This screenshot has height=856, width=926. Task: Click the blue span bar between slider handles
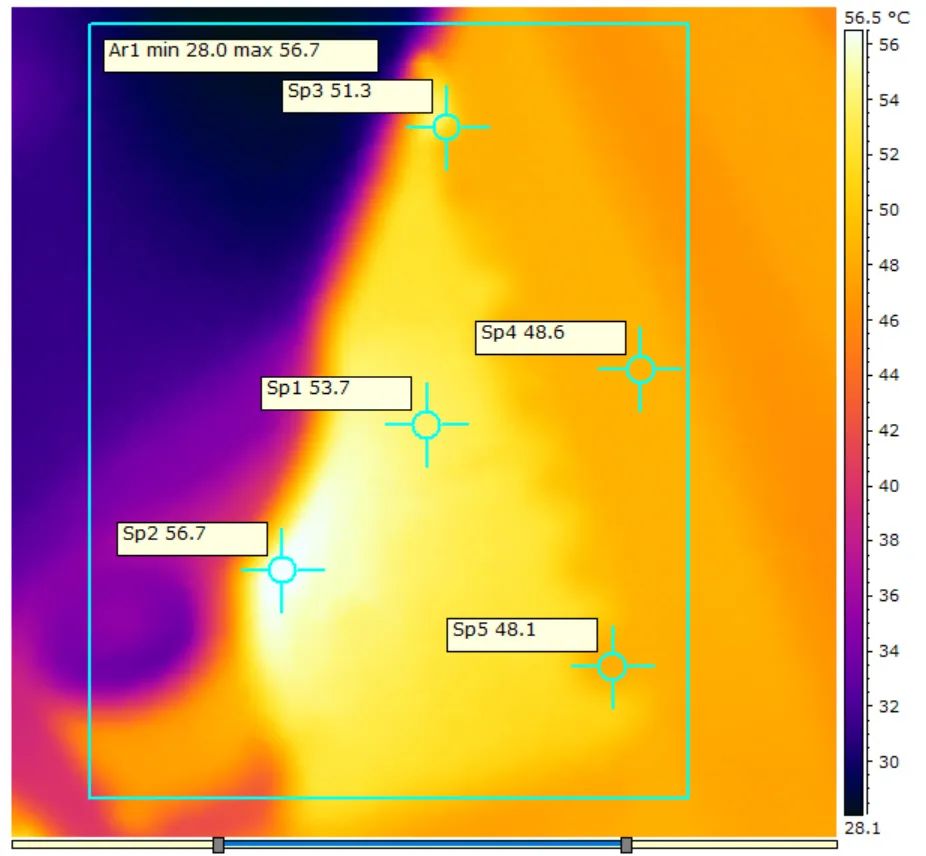click(422, 844)
